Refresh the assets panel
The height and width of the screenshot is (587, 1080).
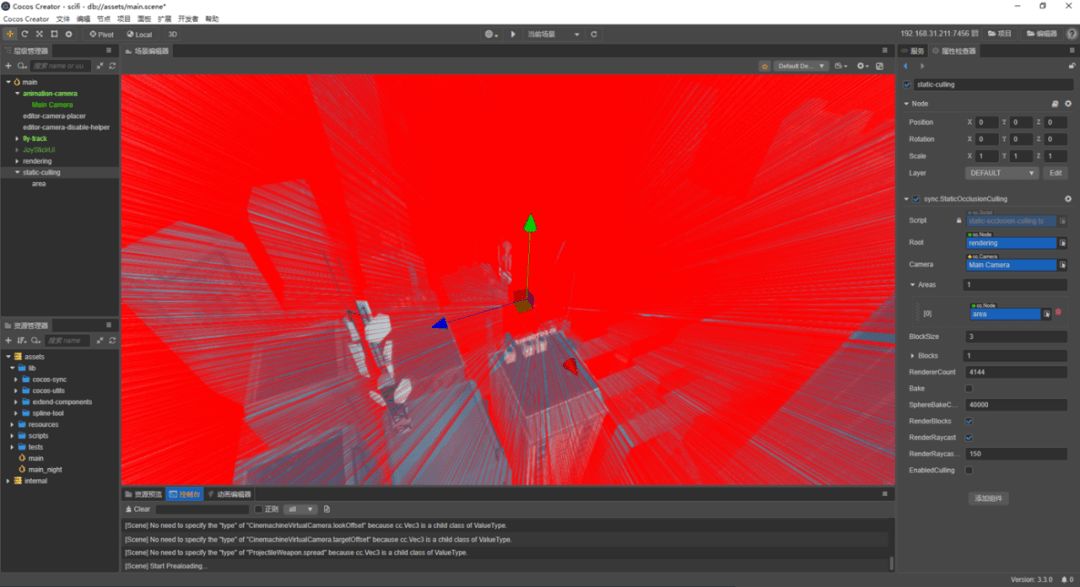pyautogui.click(x=112, y=340)
